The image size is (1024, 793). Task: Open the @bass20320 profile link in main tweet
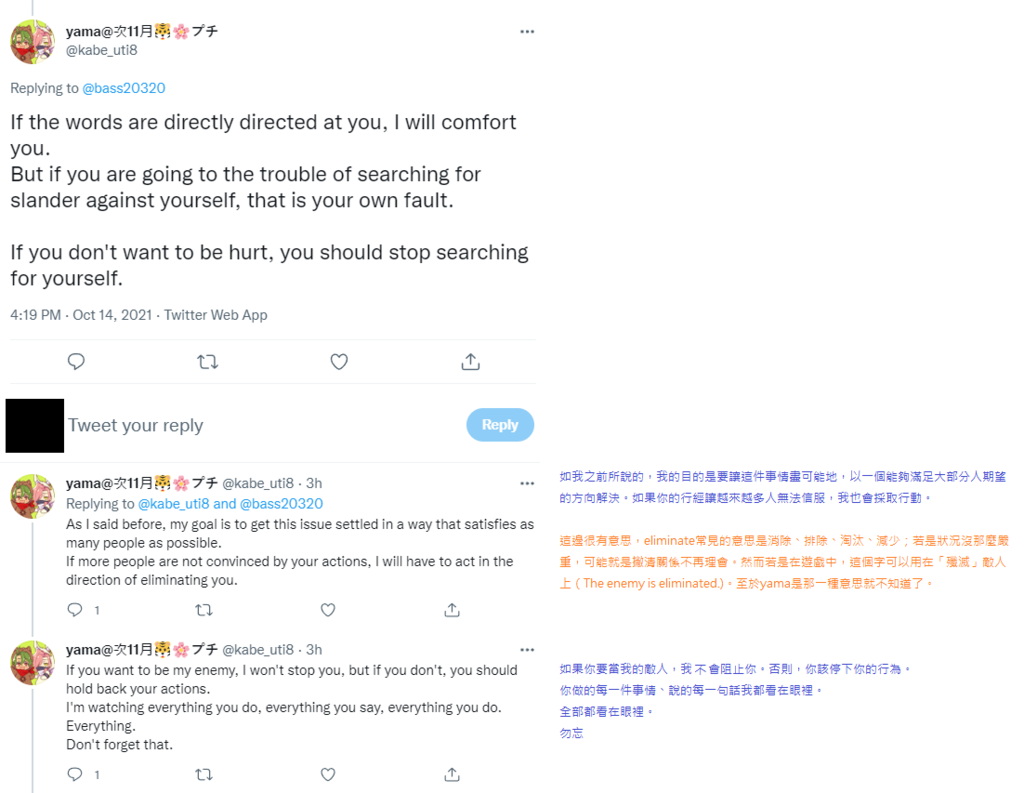coord(123,88)
